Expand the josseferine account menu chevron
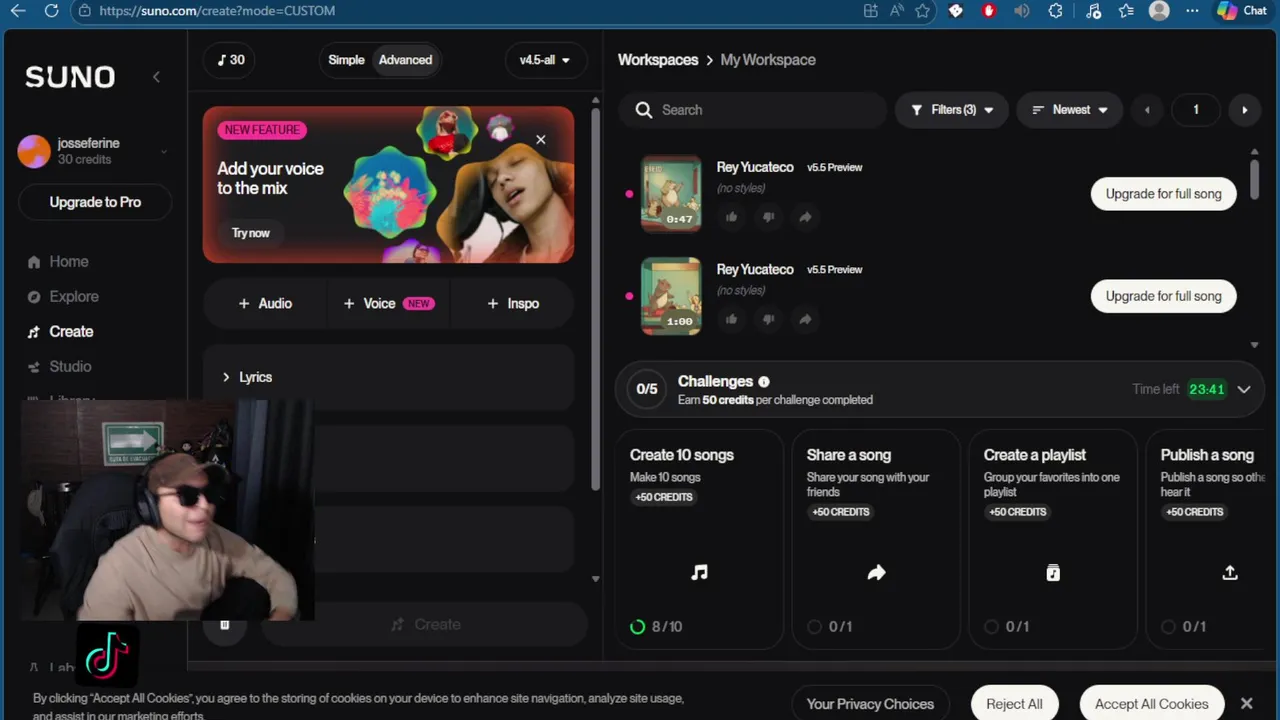Image resolution: width=1280 pixels, height=720 pixels. 163,152
